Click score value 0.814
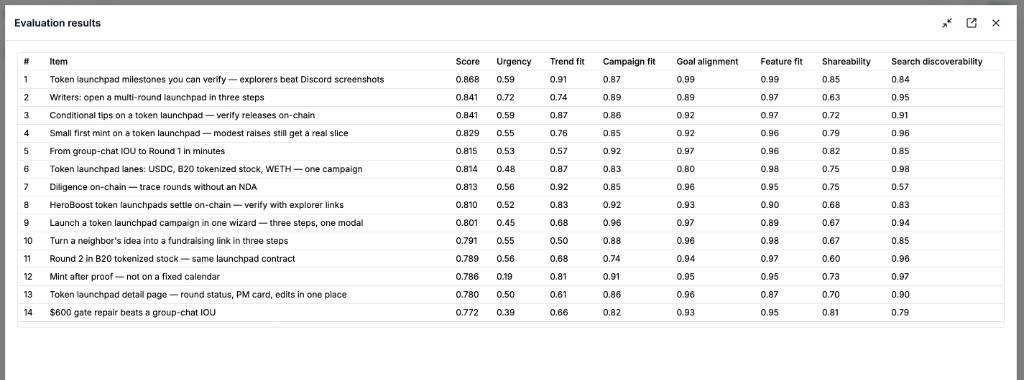The height and width of the screenshot is (380, 1024). pyautogui.click(x=468, y=169)
